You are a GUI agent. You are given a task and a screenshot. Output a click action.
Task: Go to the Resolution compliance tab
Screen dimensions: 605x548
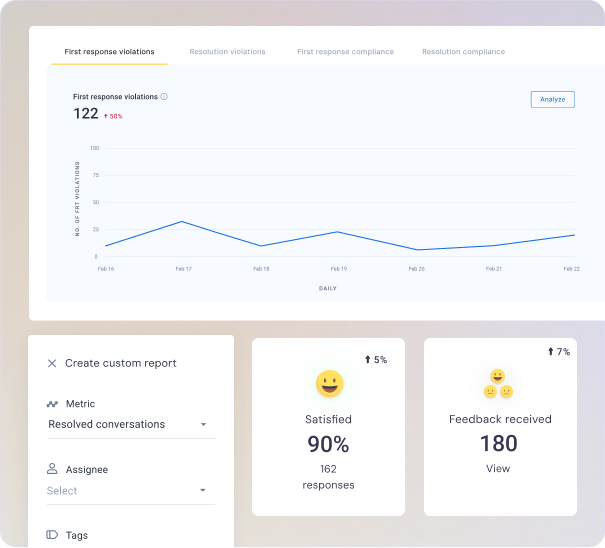463,52
